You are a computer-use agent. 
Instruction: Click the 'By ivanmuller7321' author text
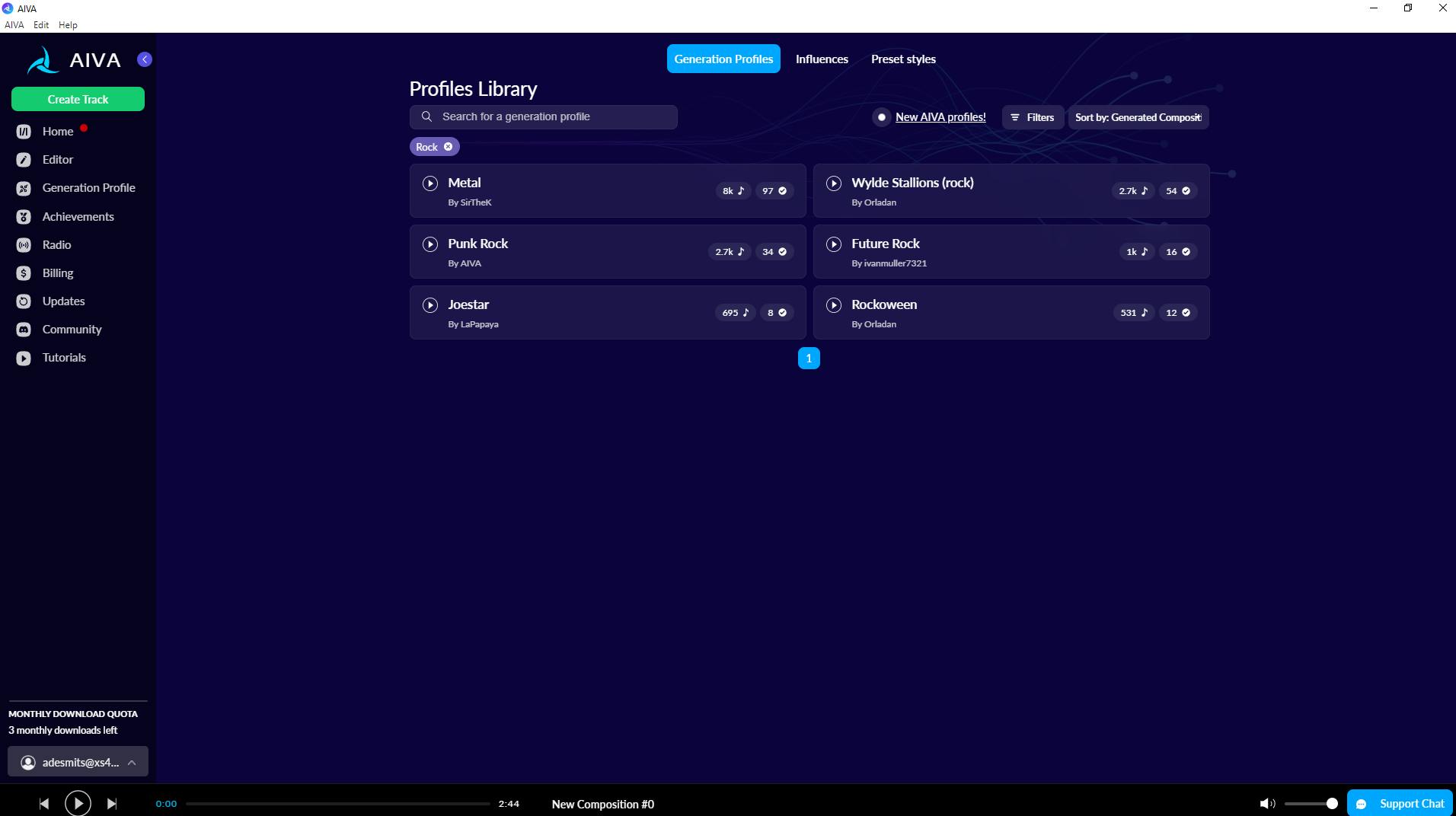889,263
